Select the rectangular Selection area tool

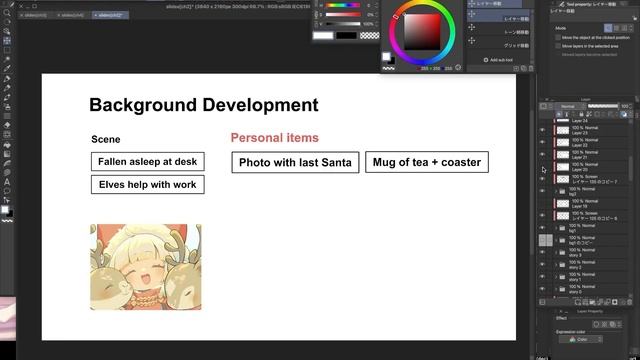(7, 50)
